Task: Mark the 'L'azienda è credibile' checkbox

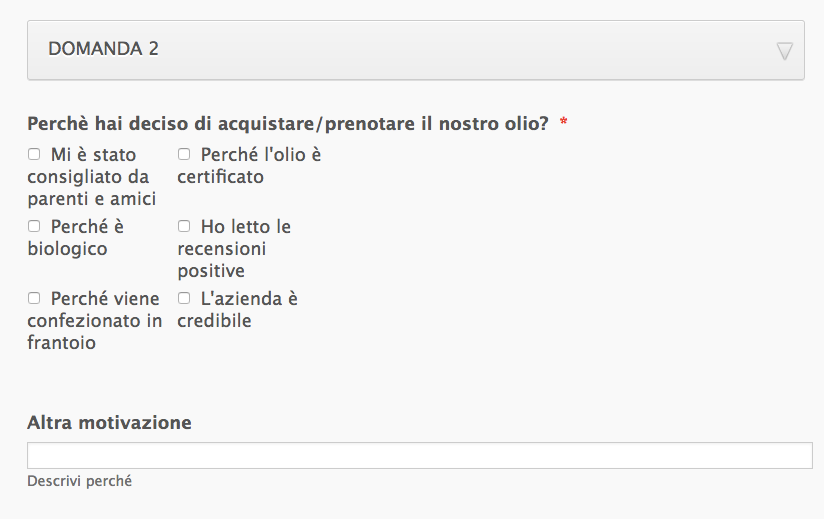Action: point(184,298)
